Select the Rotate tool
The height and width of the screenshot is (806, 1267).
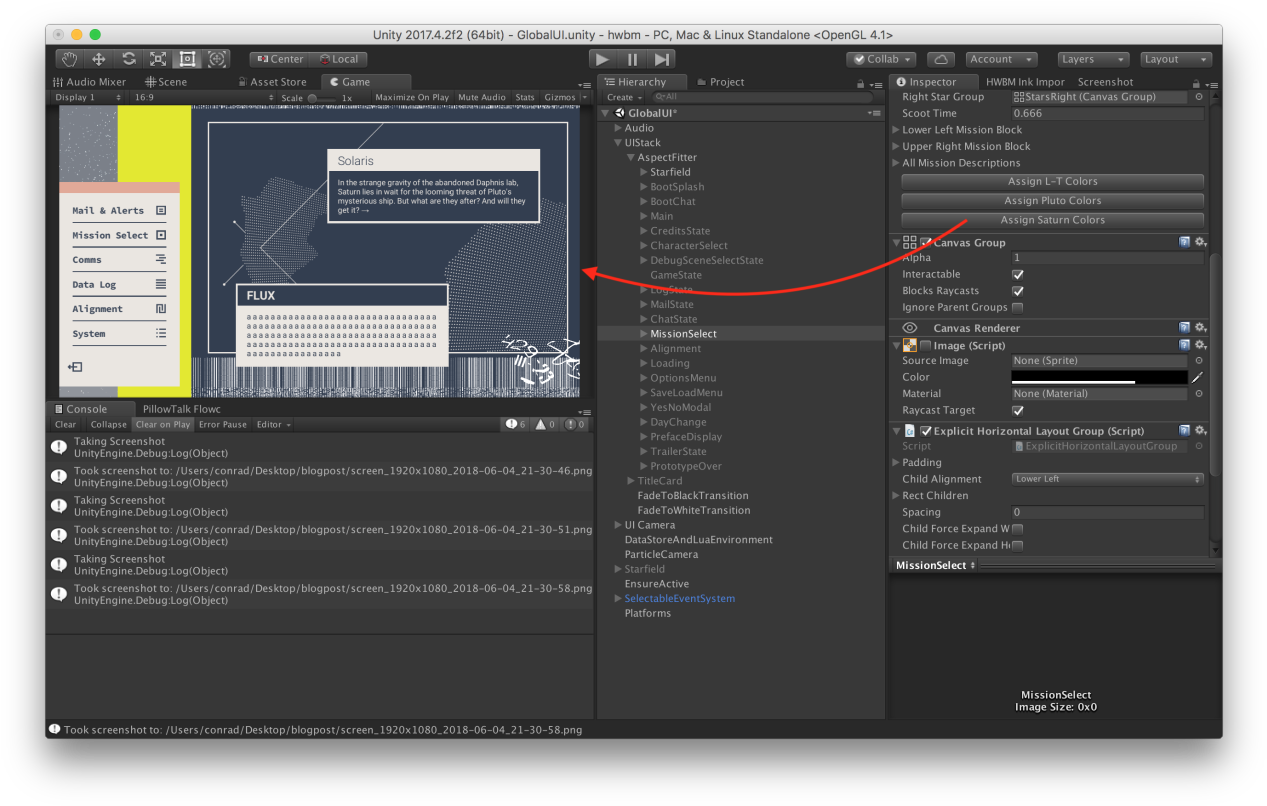129,59
